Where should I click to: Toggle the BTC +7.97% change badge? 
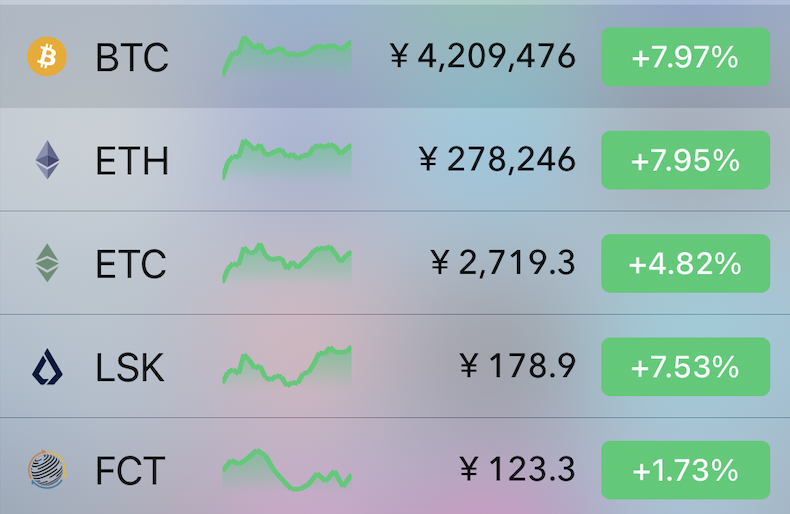coord(685,57)
